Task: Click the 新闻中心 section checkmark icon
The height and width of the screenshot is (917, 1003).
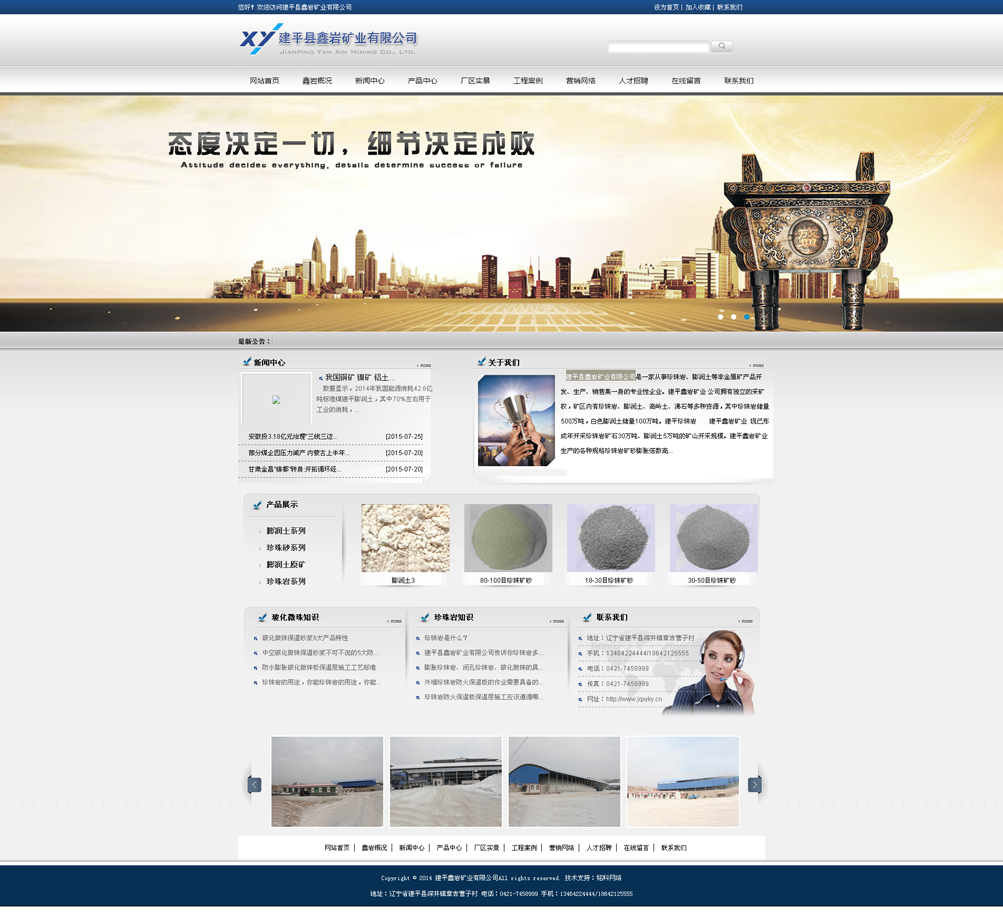Action: click(x=247, y=362)
